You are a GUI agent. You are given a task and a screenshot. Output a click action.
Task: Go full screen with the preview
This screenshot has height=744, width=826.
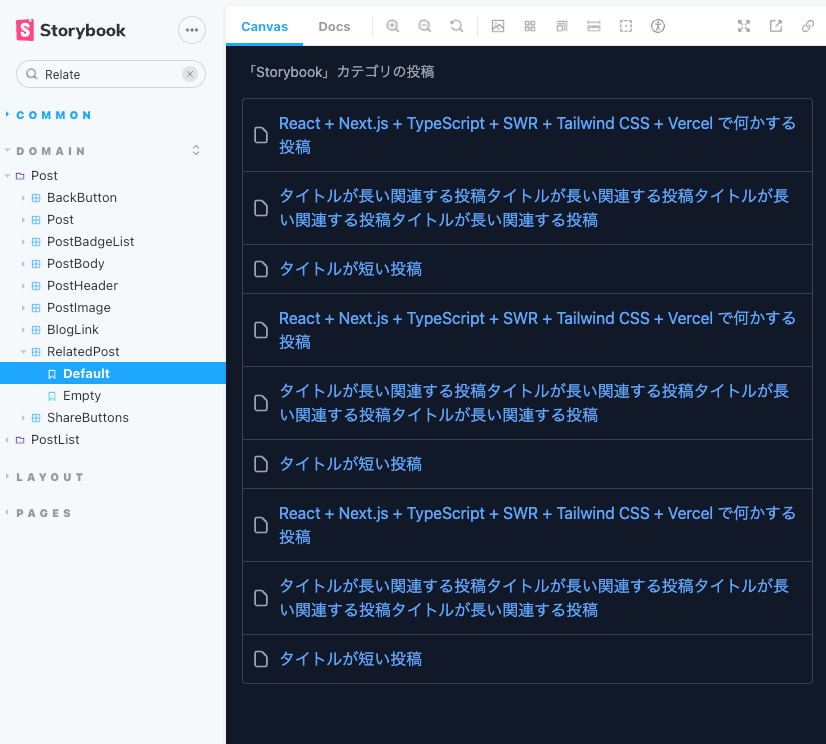(x=744, y=26)
